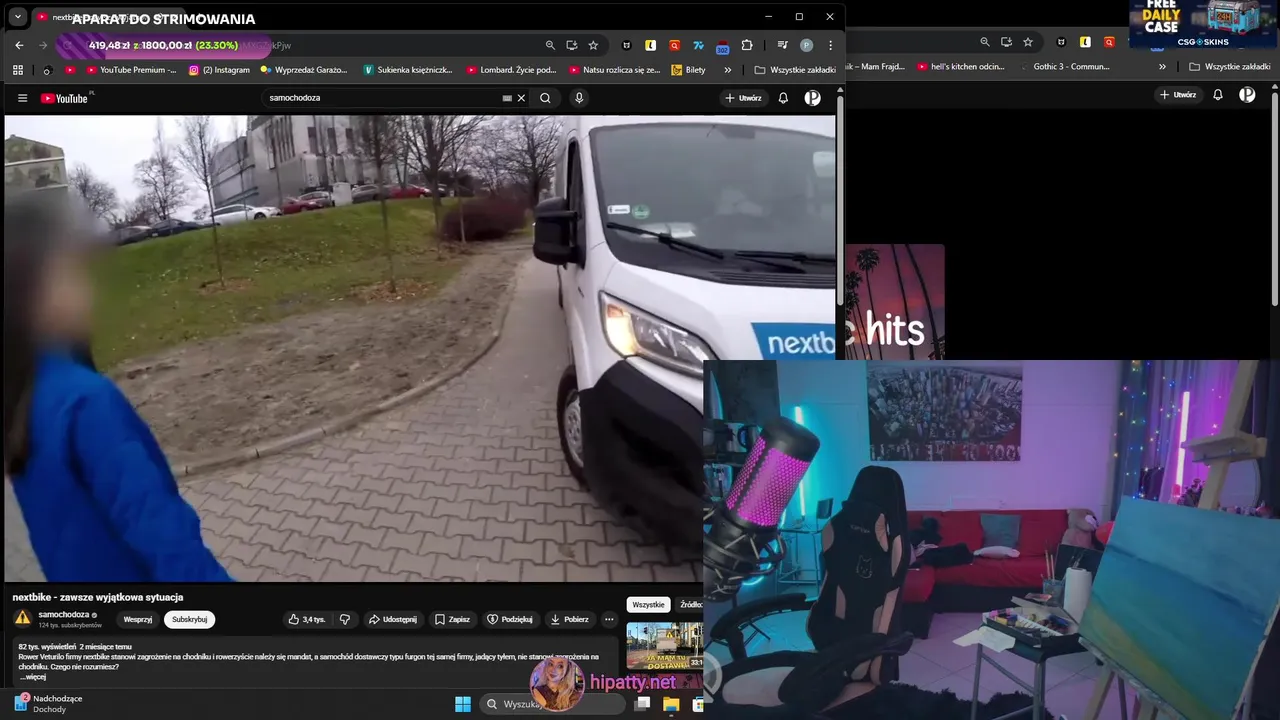Open YouTube notifications bell in front window

pyautogui.click(x=783, y=98)
